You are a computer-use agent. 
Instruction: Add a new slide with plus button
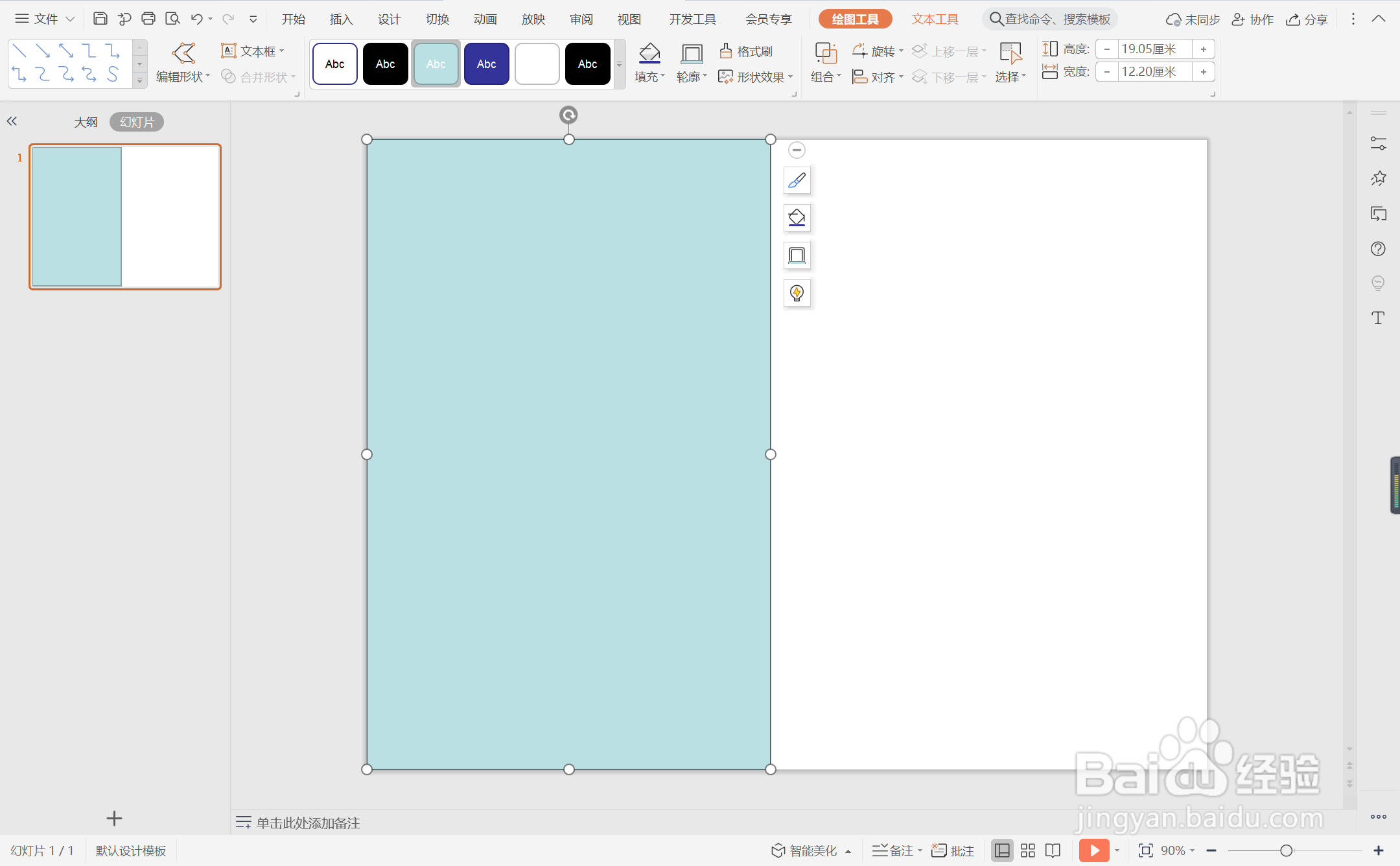114,818
